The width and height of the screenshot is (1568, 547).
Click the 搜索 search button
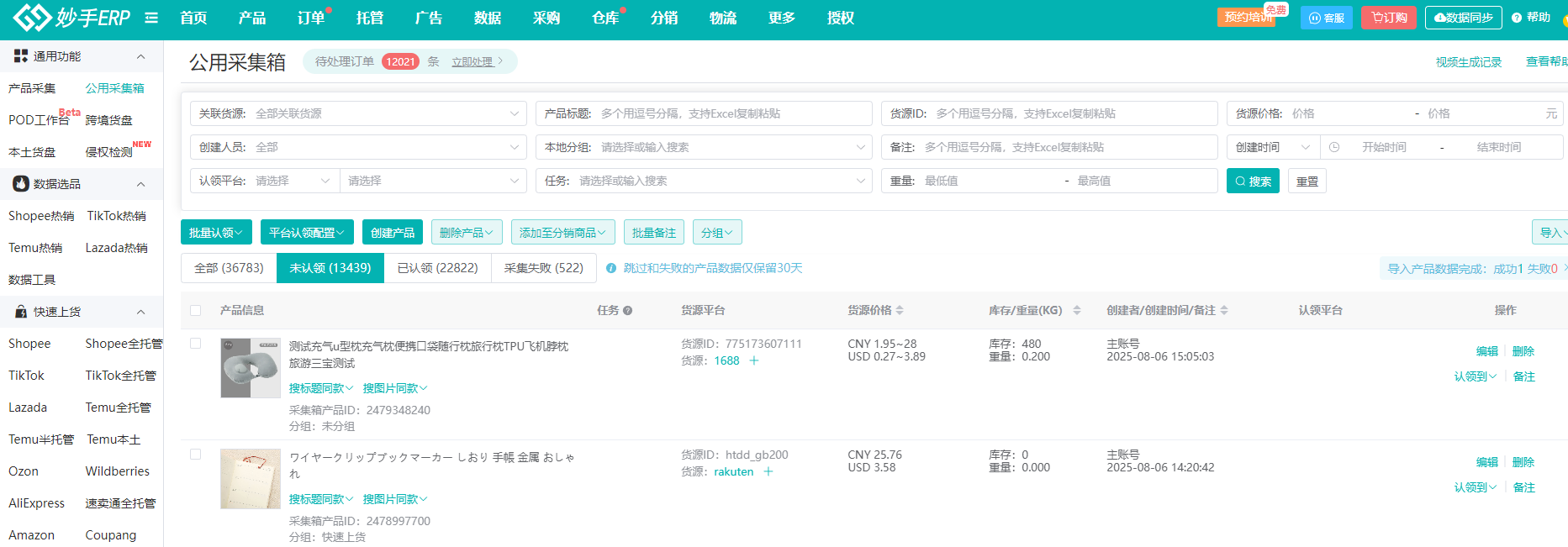click(1253, 181)
